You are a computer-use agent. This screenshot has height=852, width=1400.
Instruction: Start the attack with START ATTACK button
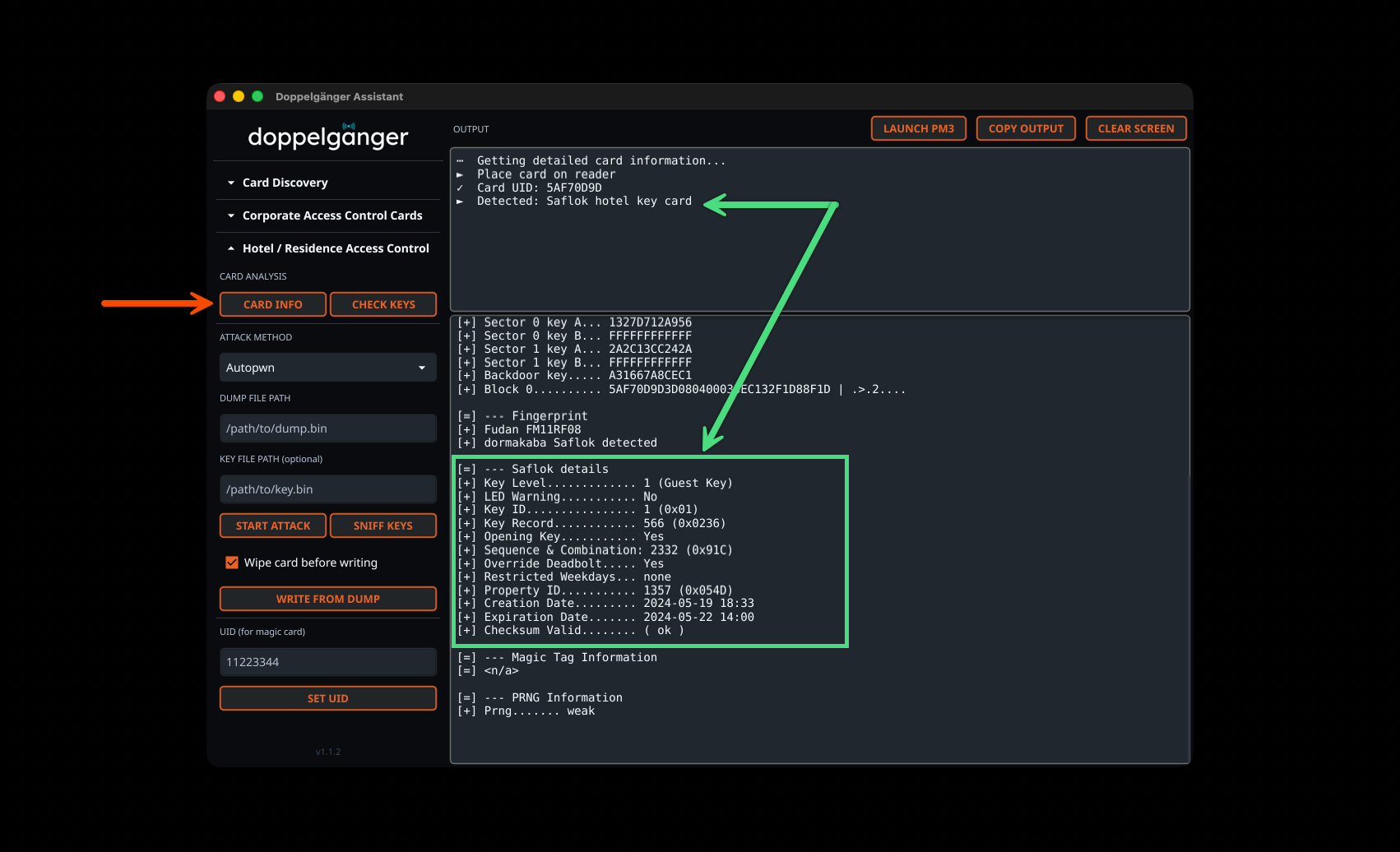273,526
